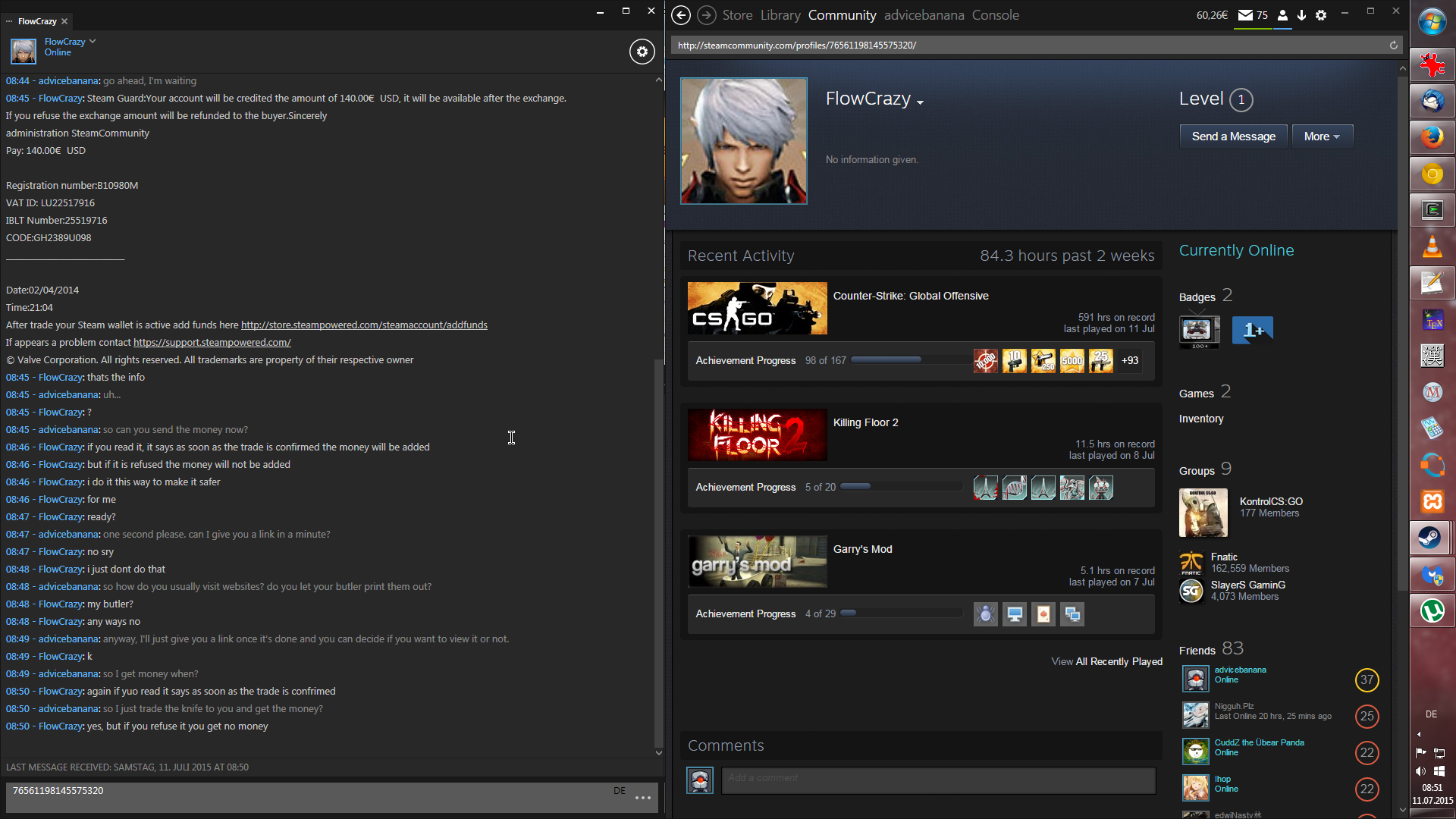Open the inbox envelope notifications icon
Screen dimensions: 1456x819
(1245, 15)
